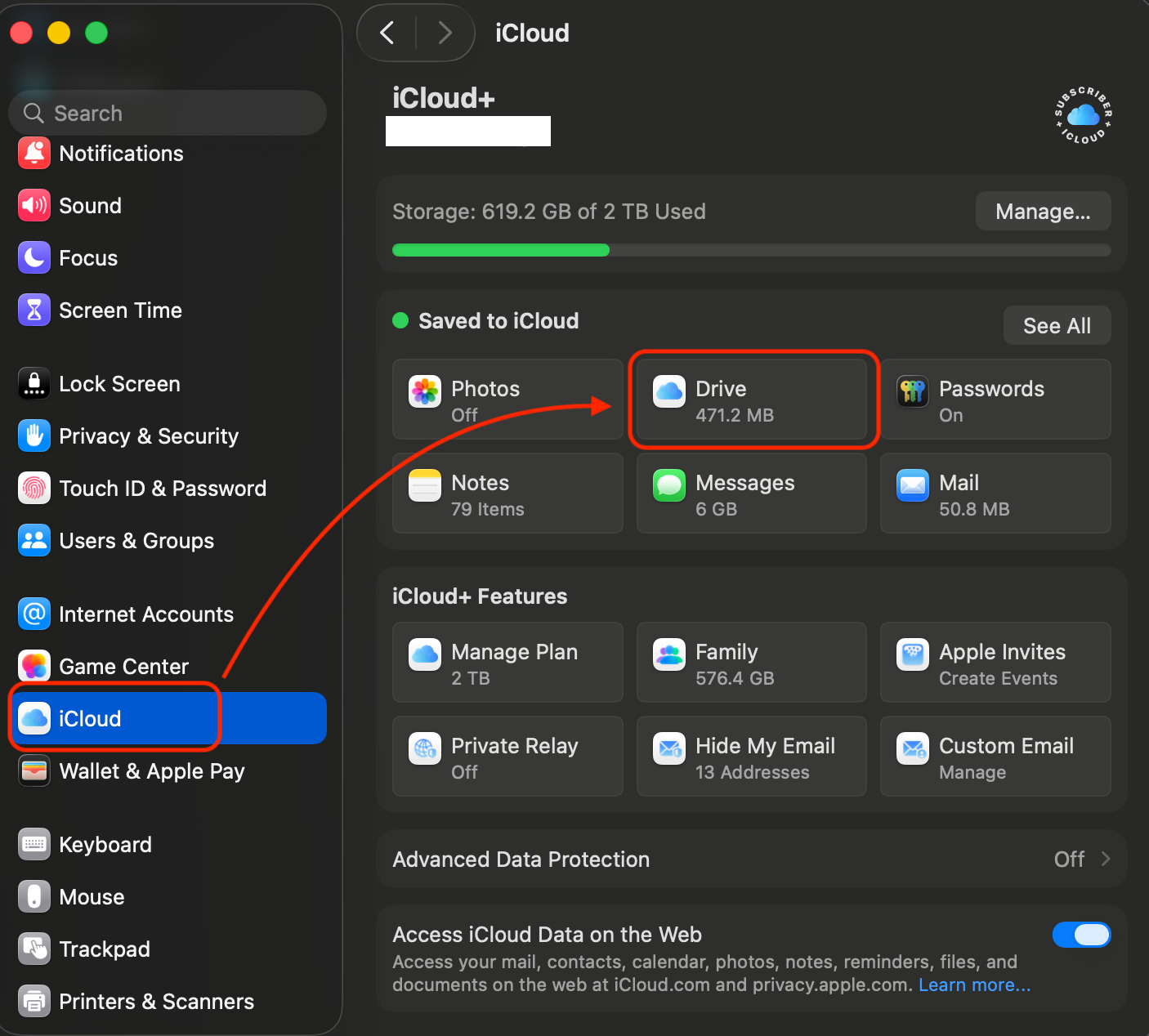Select the Touch ID fingerprint icon
The width and height of the screenshot is (1149, 1036).
click(x=34, y=489)
